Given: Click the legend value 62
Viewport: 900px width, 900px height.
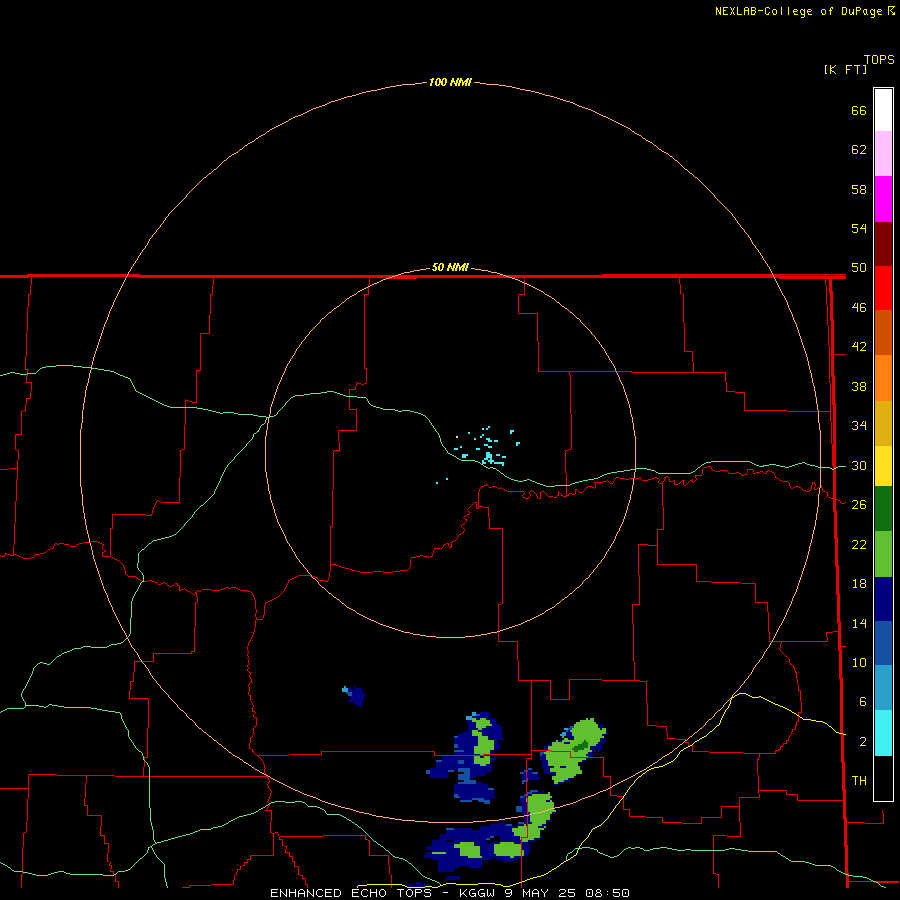Looking at the screenshot, I should [x=859, y=150].
